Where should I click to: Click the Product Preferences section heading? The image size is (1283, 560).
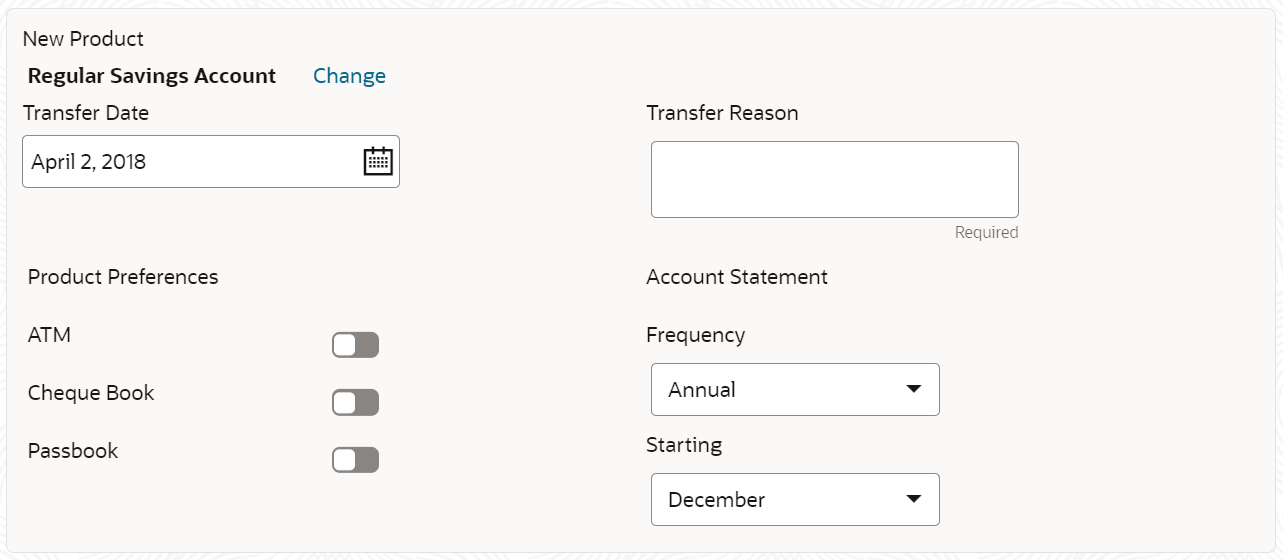[123, 277]
